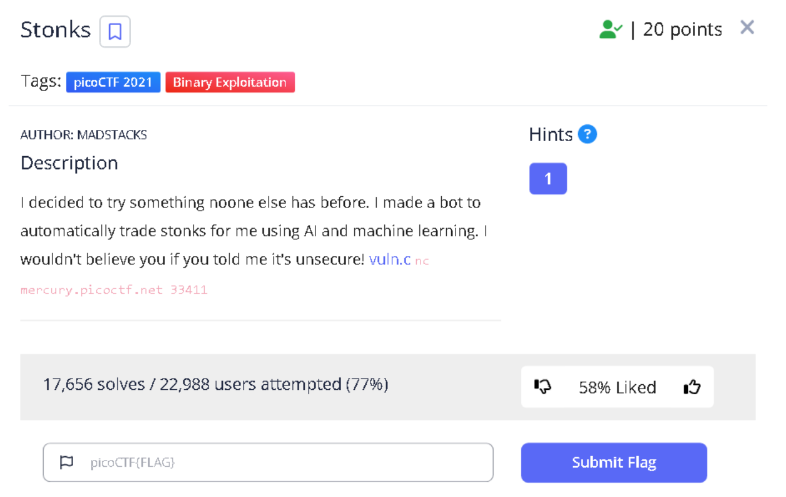Click the 58% Liked rating text
Image resolution: width=786 pixels, height=497 pixels.
[617, 387]
